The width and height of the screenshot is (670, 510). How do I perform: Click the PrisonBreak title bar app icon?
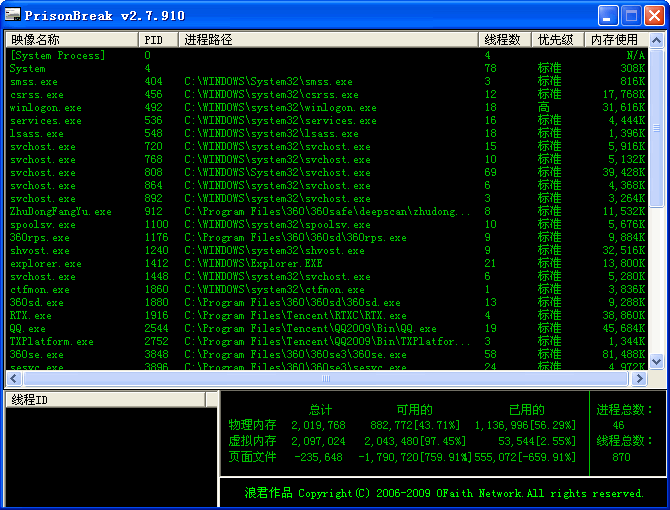pyautogui.click(x=12, y=15)
